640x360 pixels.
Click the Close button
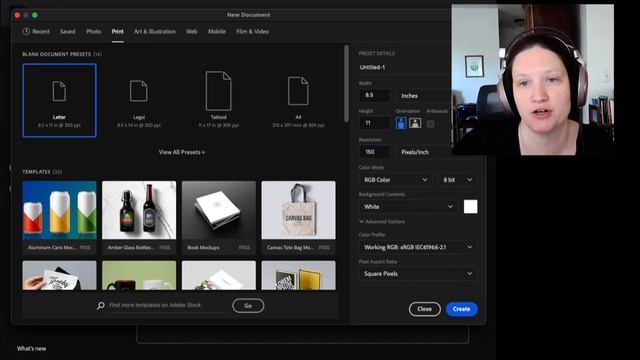tap(424, 309)
